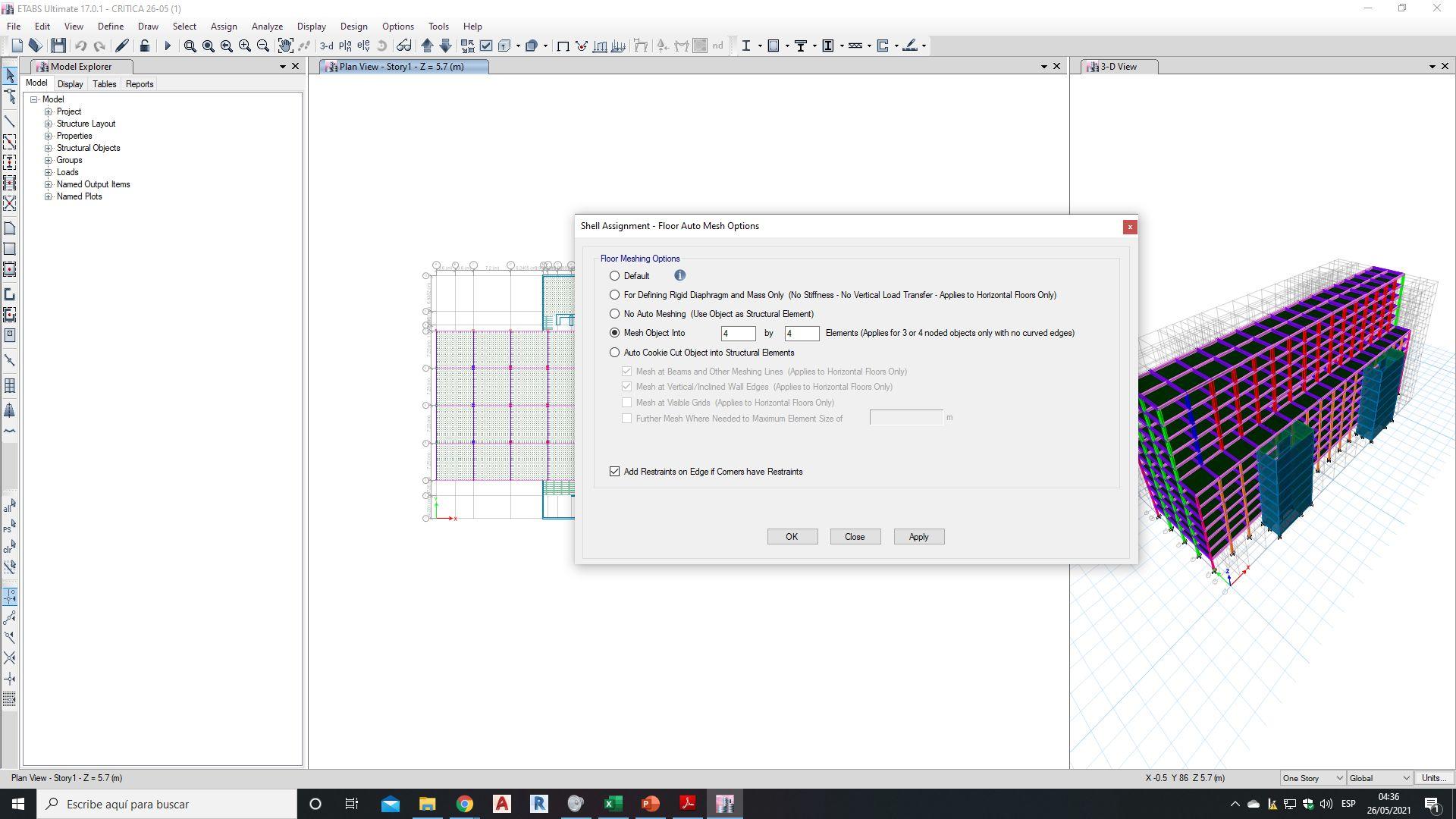Open the One Story dropdown
This screenshot has height=819, width=1456.
[1312, 778]
